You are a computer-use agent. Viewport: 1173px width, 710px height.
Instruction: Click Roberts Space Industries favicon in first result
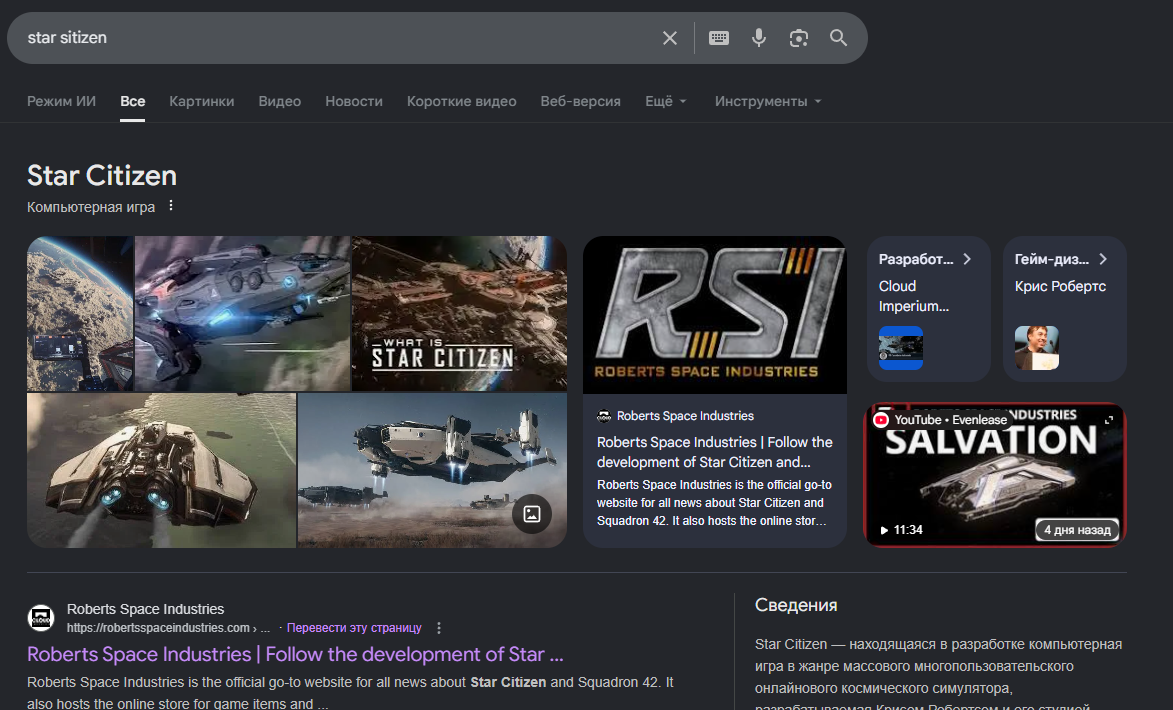pyautogui.click(x=41, y=618)
